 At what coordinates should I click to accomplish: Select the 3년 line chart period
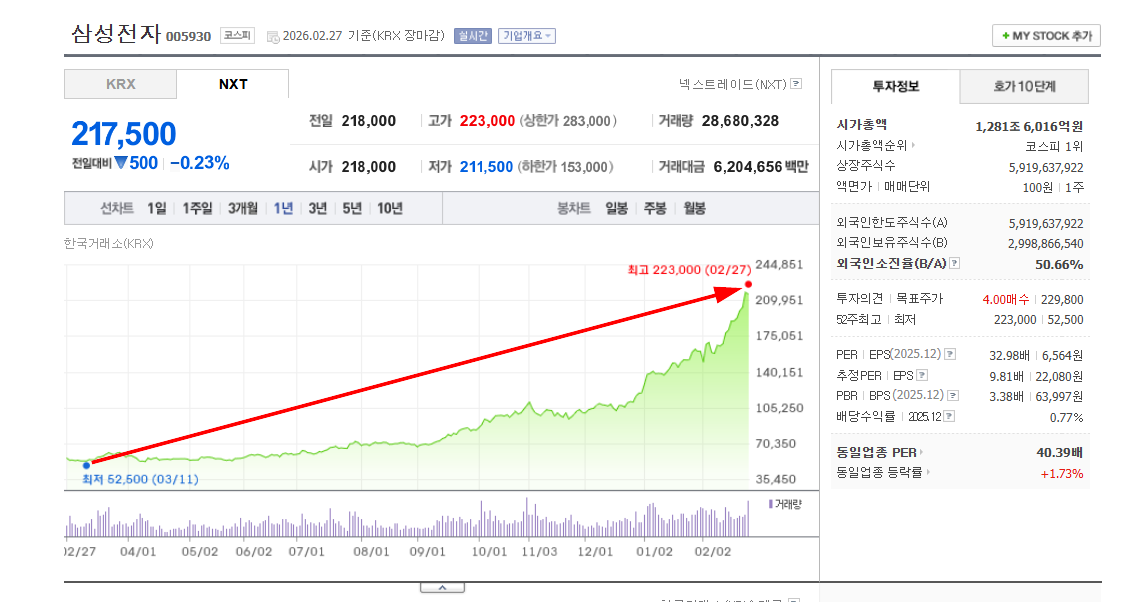coord(317,209)
